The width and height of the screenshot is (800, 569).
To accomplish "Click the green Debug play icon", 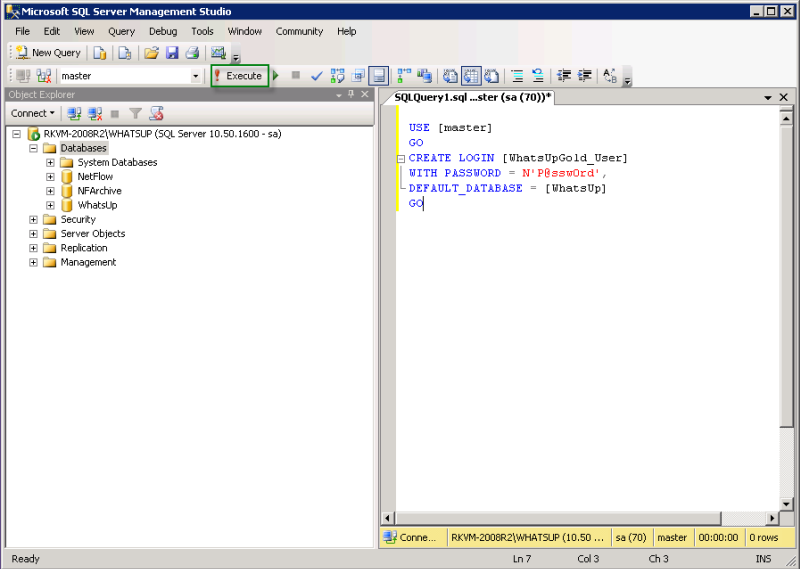I will pyautogui.click(x=276, y=76).
